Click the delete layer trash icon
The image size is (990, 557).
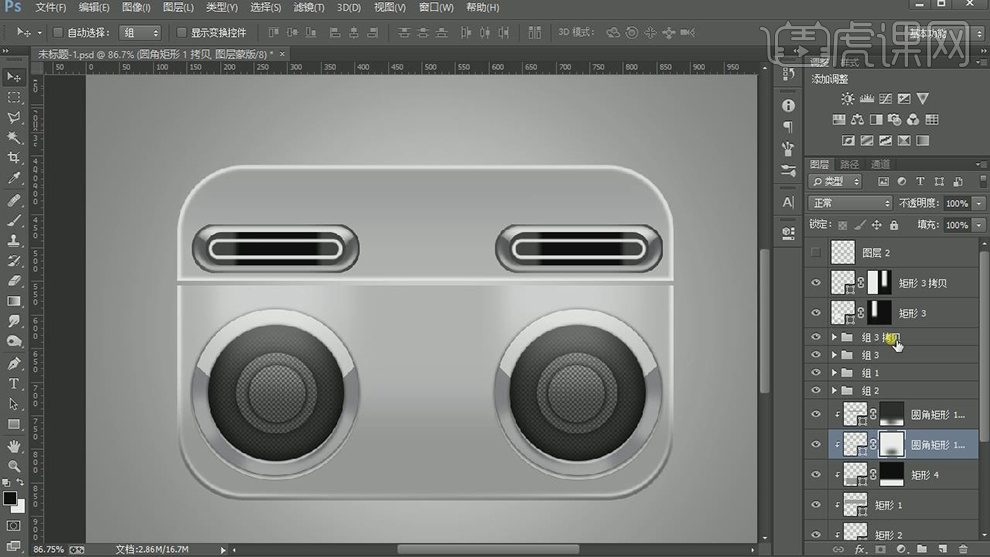pyautogui.click(x=963, y=549)
